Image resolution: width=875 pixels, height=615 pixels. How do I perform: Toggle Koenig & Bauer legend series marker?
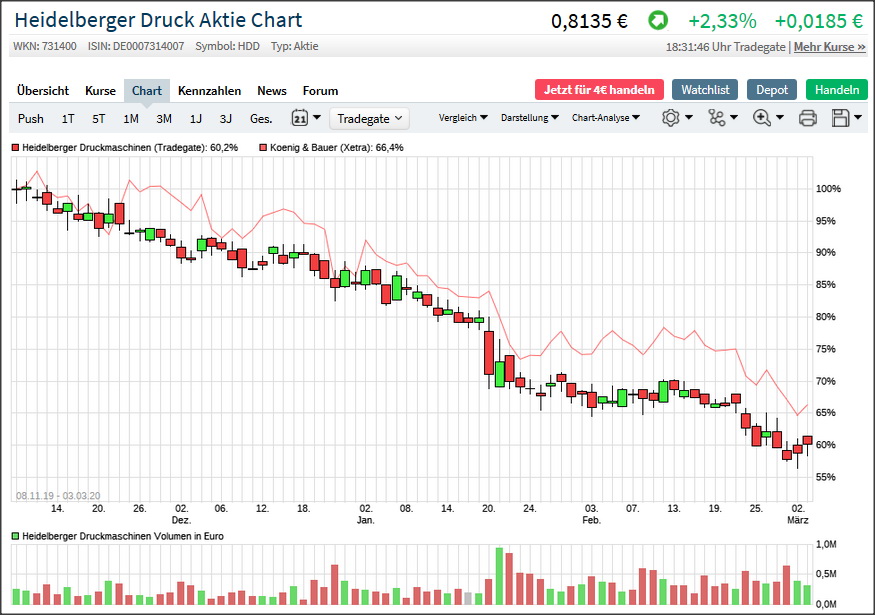click(x=263, y=147)
